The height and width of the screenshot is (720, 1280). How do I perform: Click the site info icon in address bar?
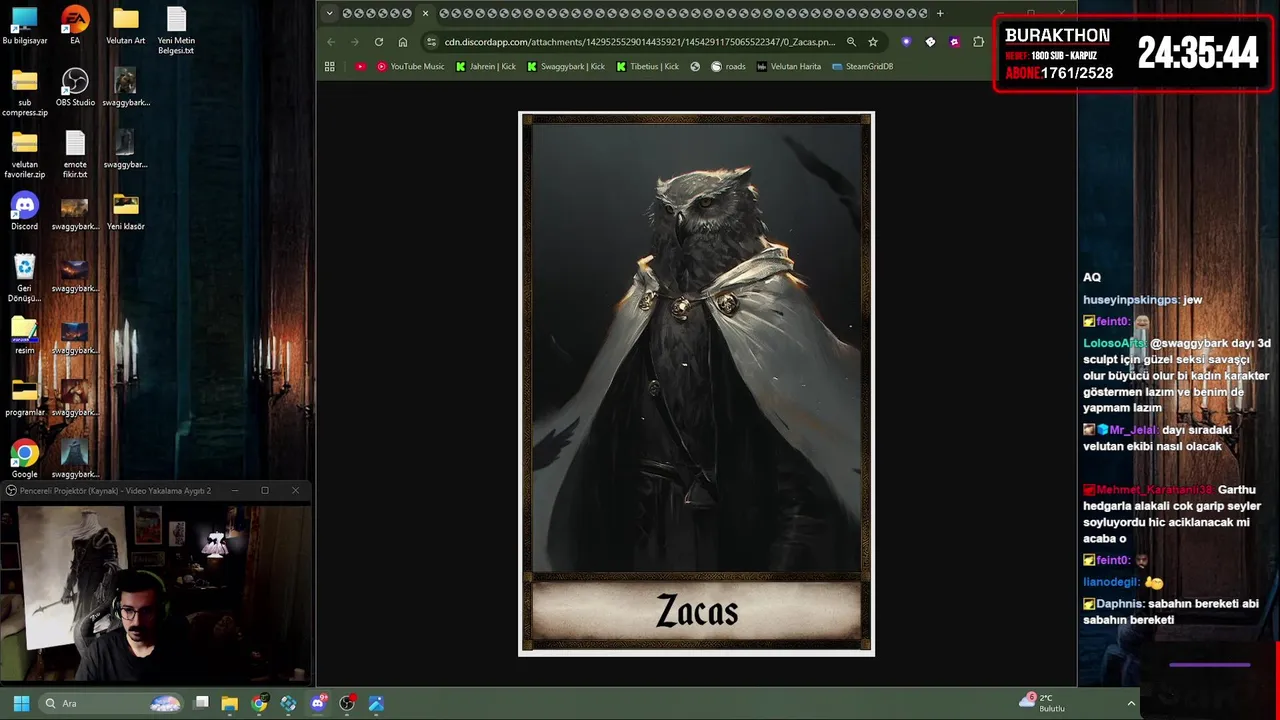point(431,42)
